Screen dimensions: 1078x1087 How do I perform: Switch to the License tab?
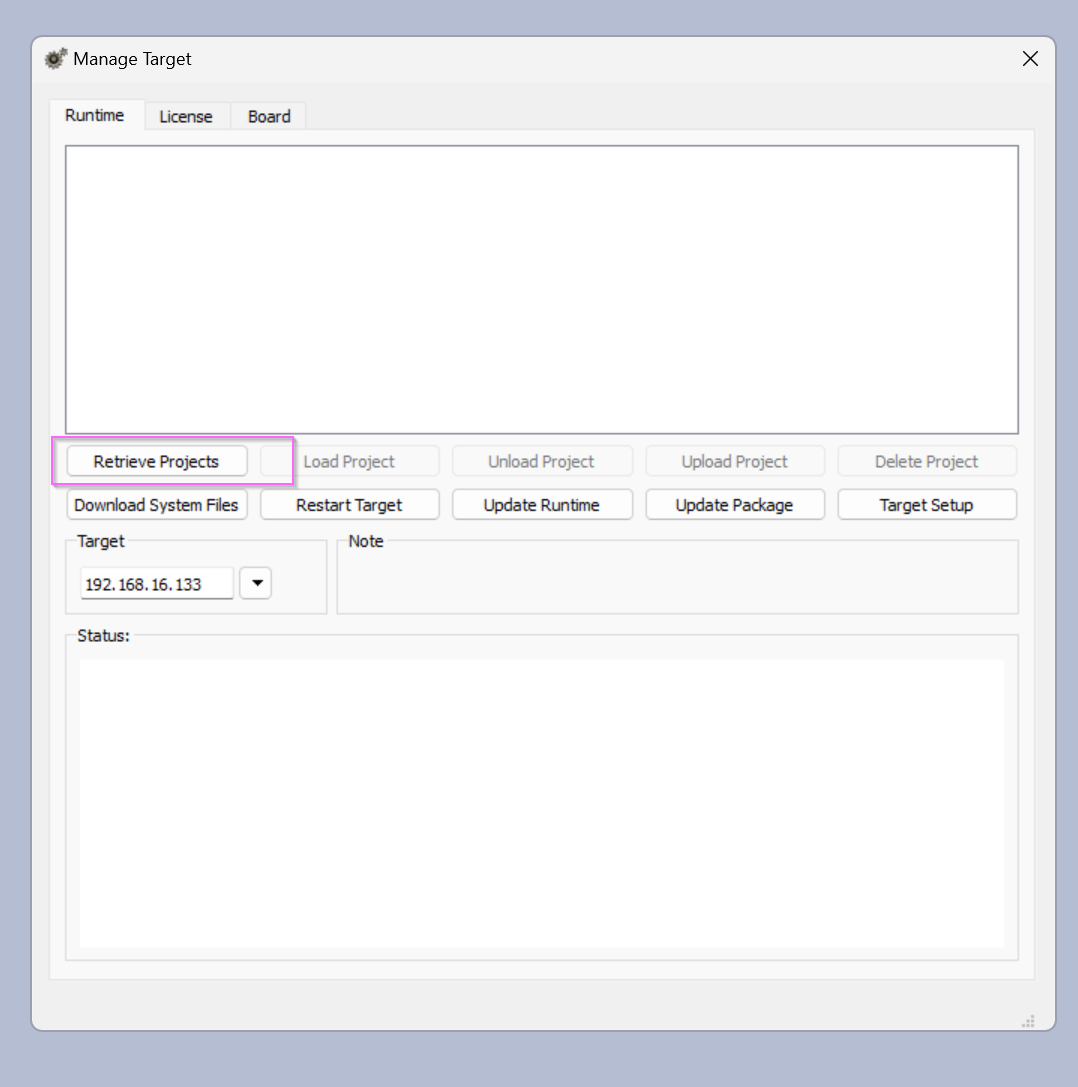coord(186,116)
